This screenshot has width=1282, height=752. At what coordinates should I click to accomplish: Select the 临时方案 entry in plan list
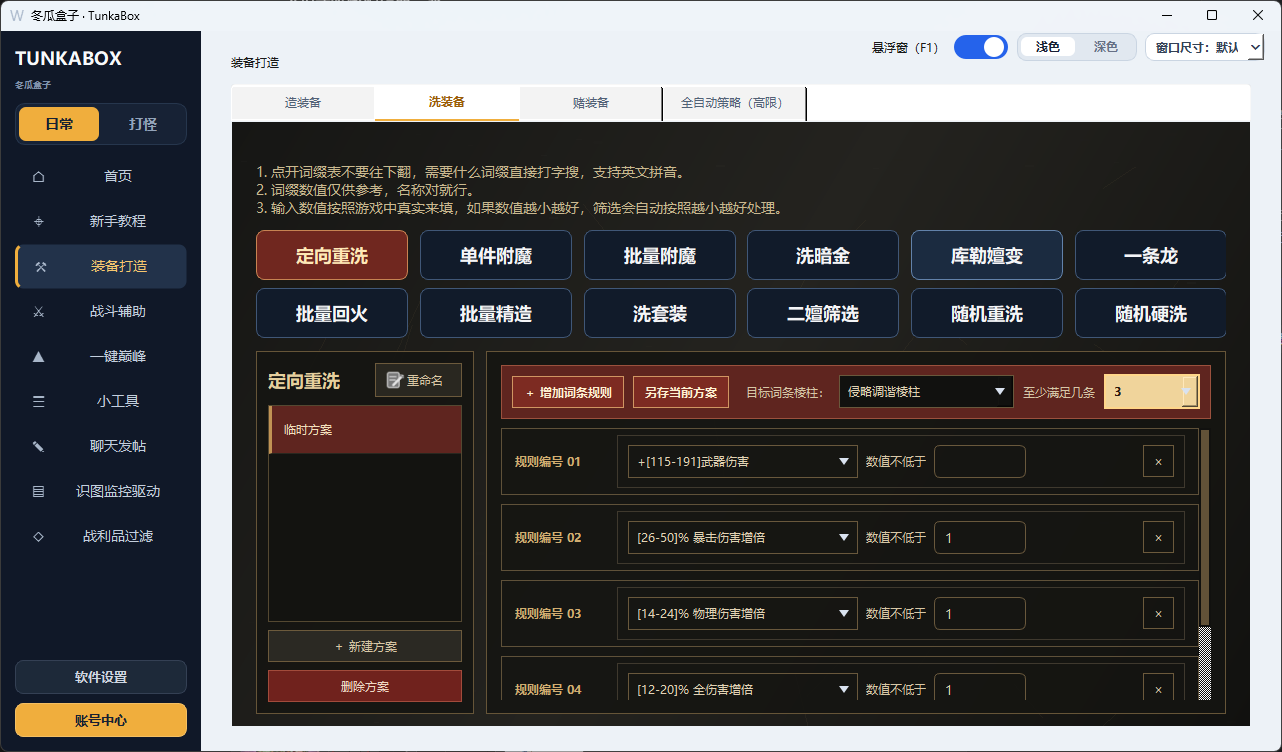point(365,430)
